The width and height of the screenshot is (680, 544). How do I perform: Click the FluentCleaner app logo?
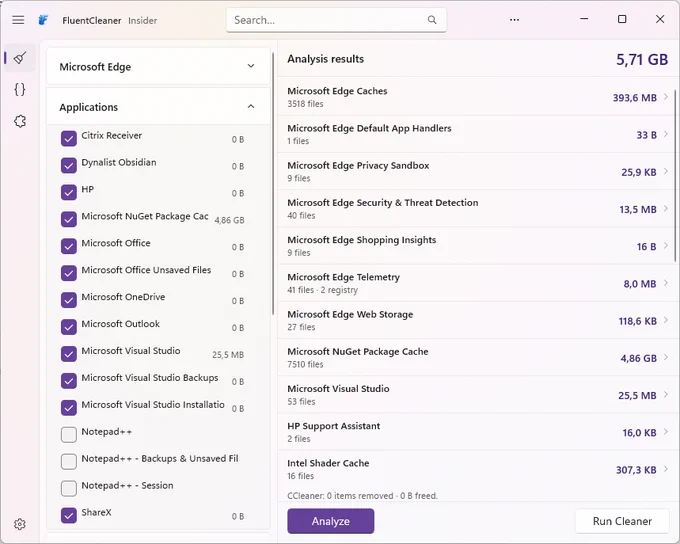click(43, 20)
